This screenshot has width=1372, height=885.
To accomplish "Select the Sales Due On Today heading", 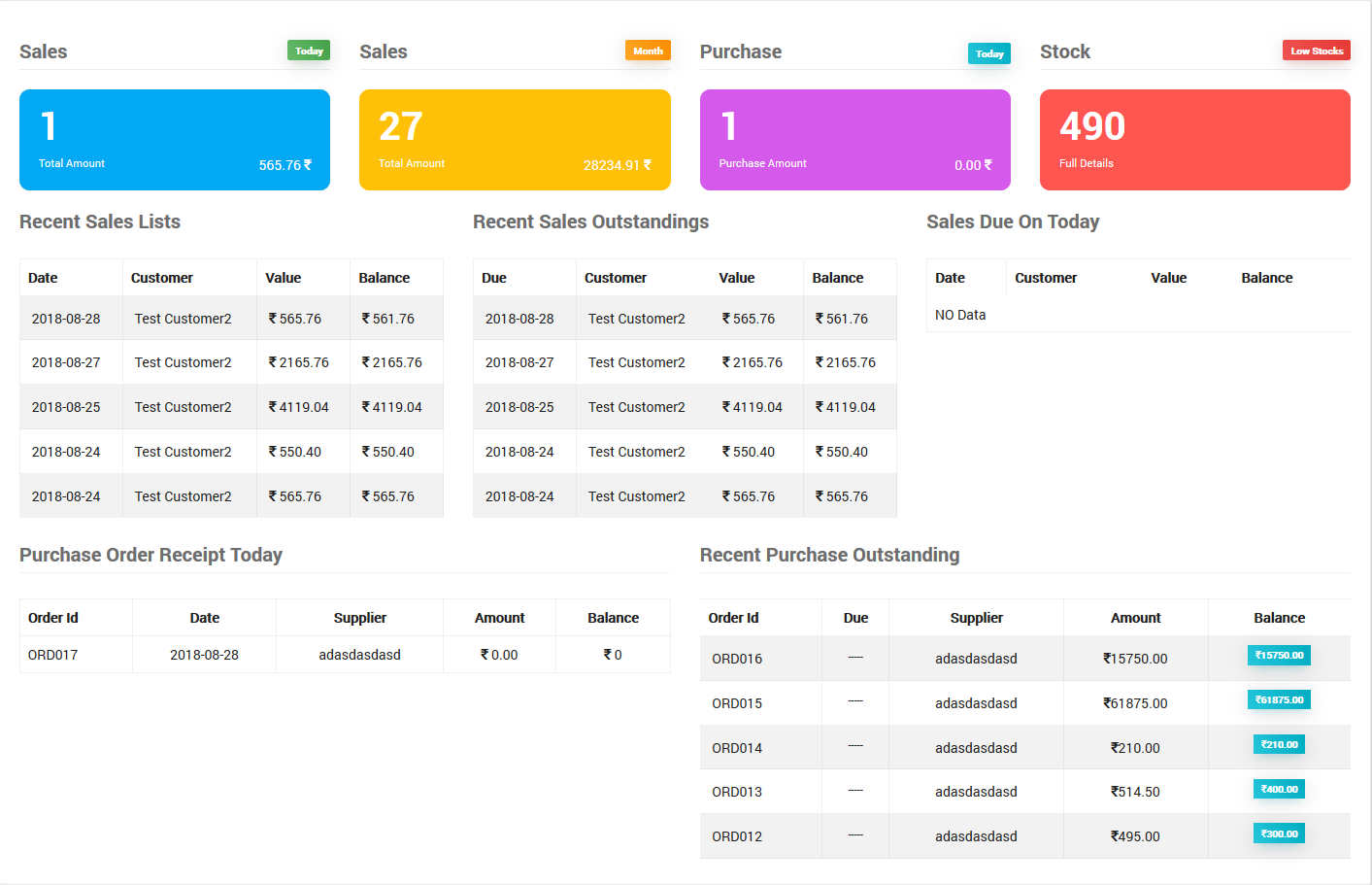I will (1013, 221).
